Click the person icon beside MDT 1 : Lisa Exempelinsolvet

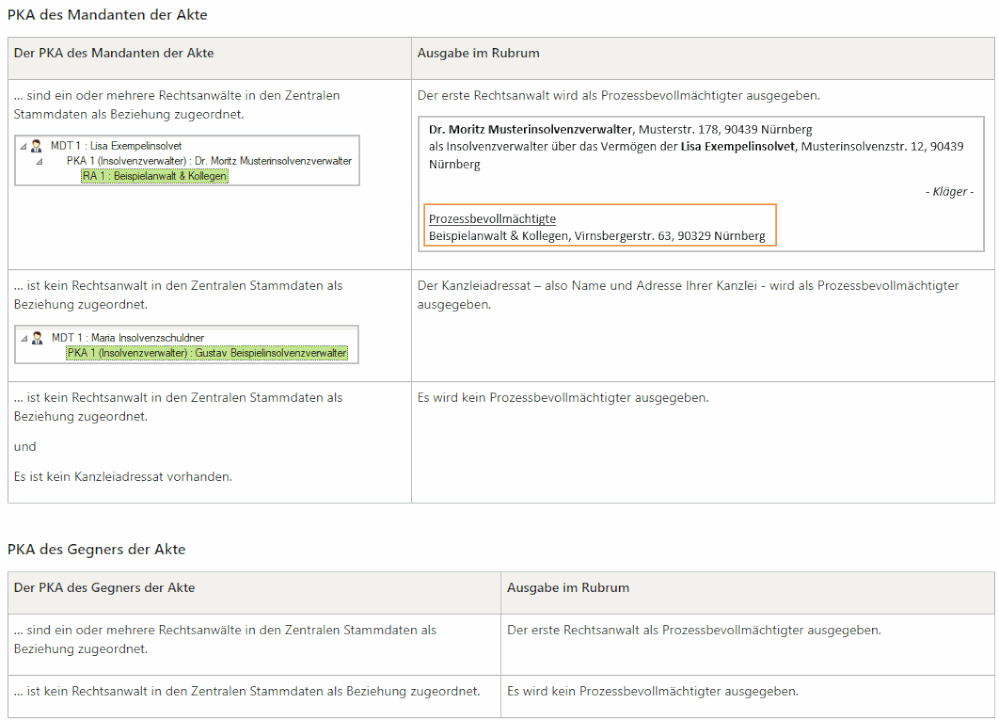tap(36, 146)
